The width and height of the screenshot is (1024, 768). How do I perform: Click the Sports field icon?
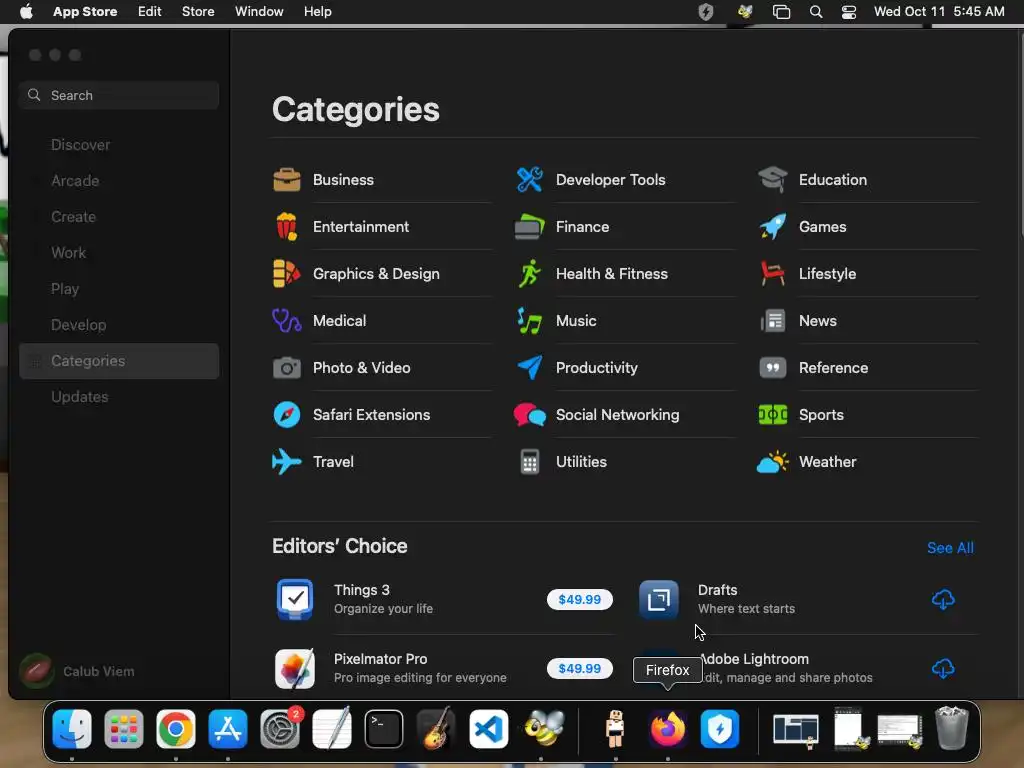click(x=773, y=415)
